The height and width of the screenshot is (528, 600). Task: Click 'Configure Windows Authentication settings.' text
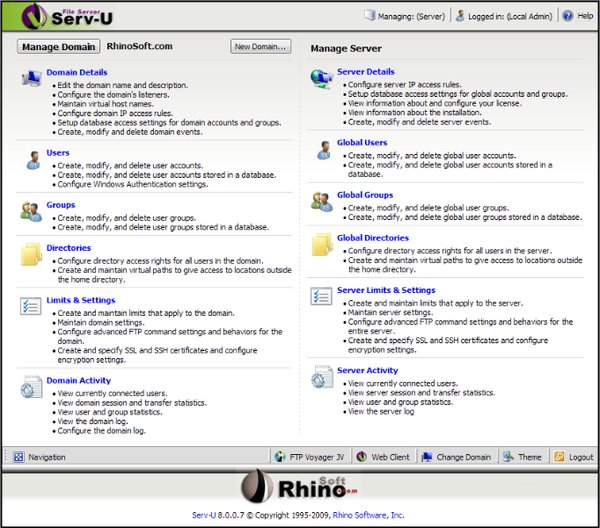click(x=133, y=184)
